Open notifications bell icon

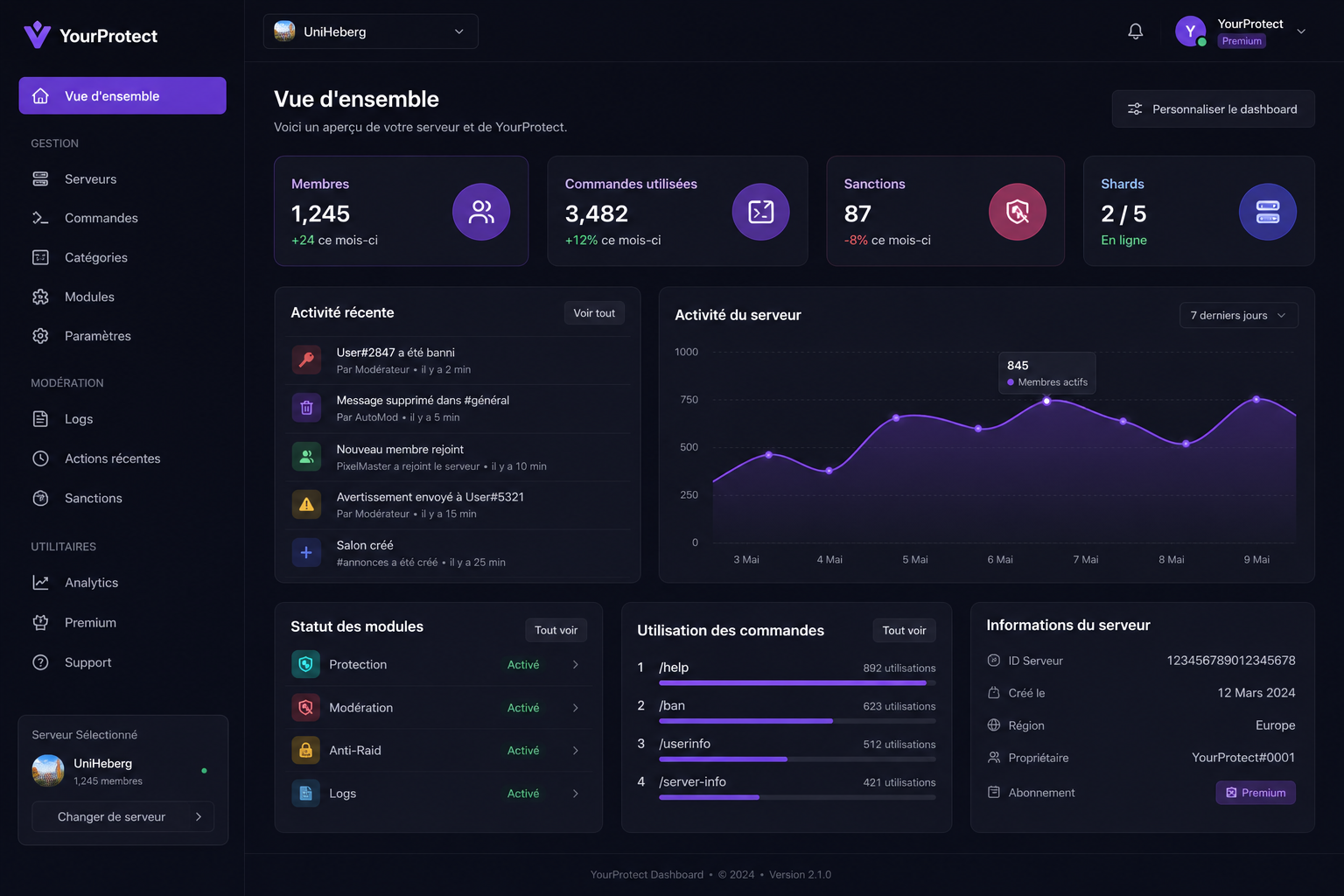1135,31
